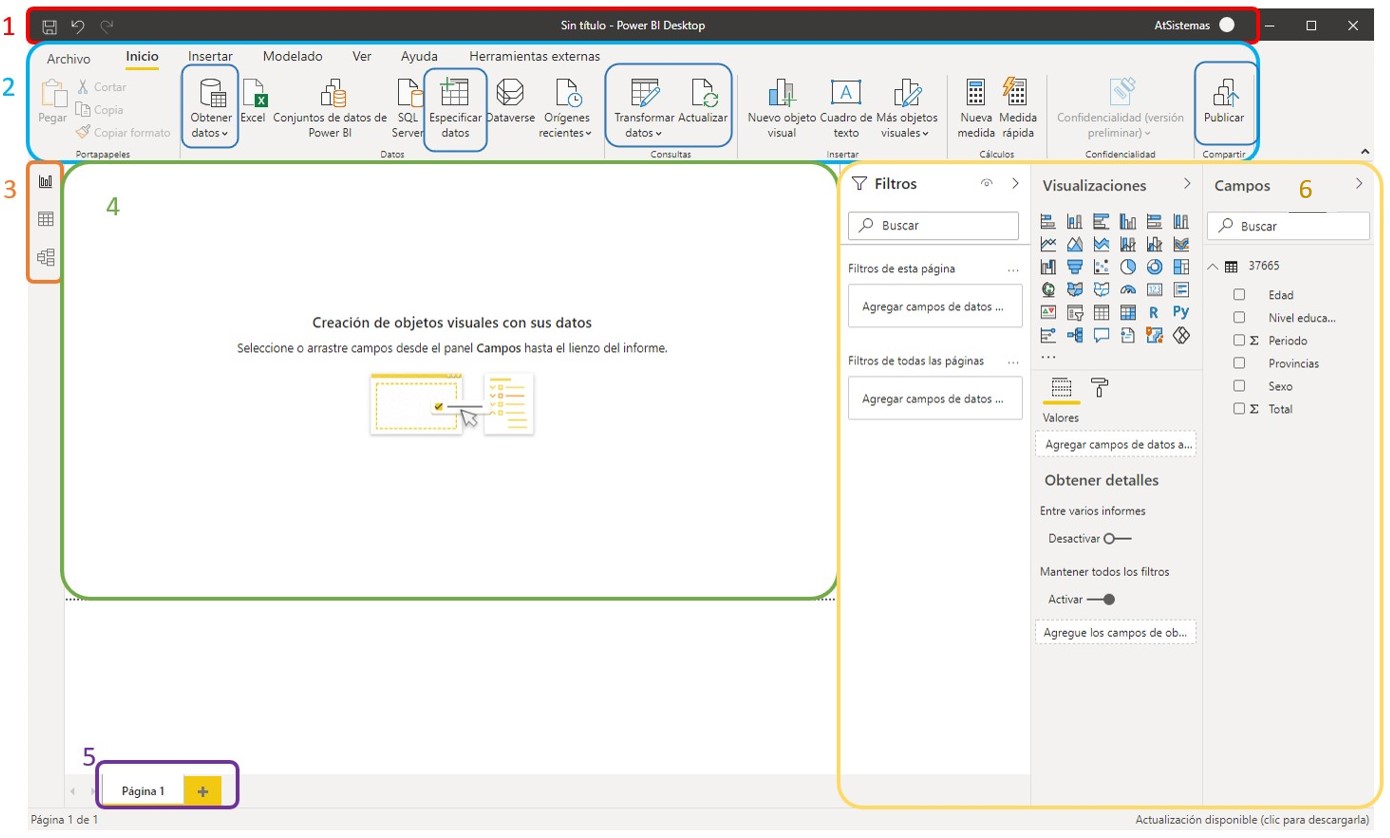Expand the Más objetos visuales dropdown
The image size is (1390, 838).
click(x=907, y=108)
